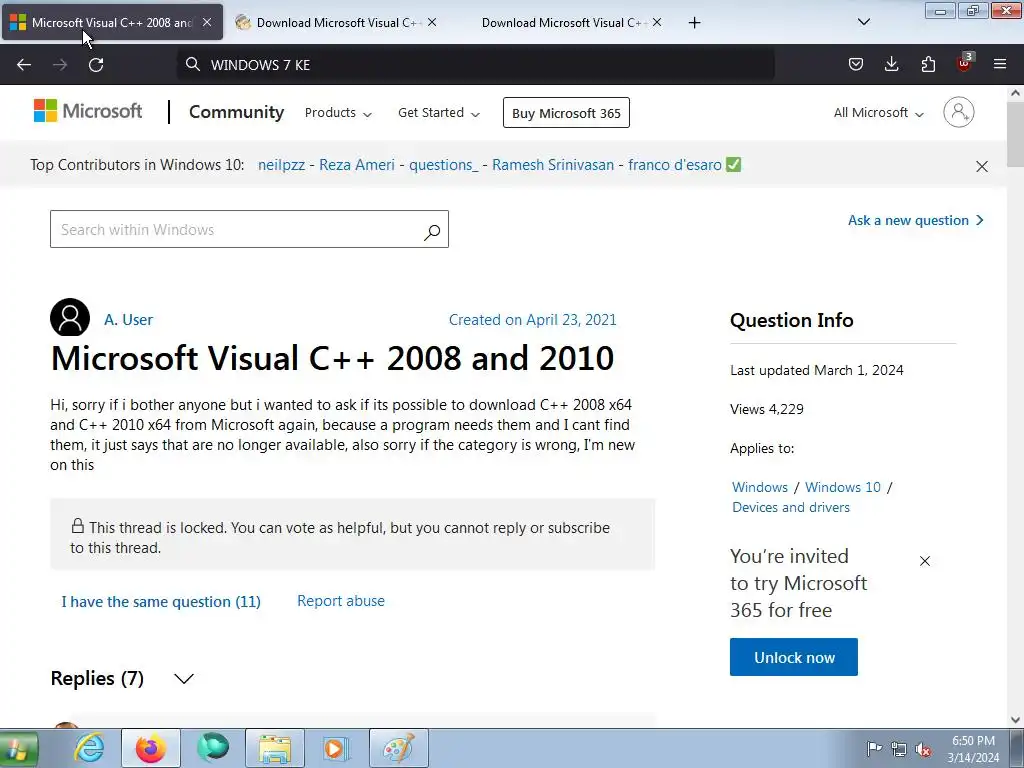Click the muted volume tray icon
Image resolution: width=1024 pixels, height=768 pixels.
923,750
